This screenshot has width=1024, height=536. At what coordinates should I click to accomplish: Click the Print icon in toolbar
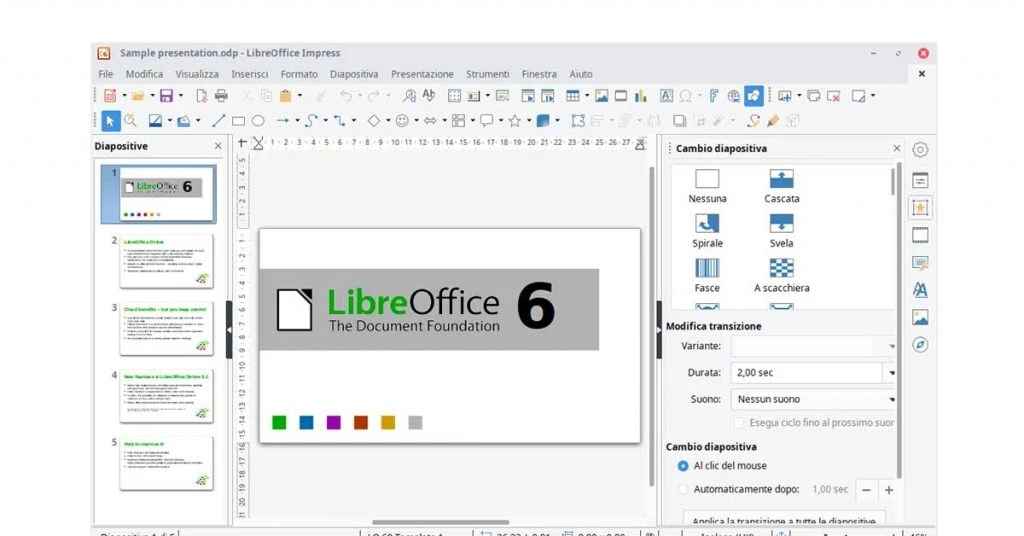(221, 96)
